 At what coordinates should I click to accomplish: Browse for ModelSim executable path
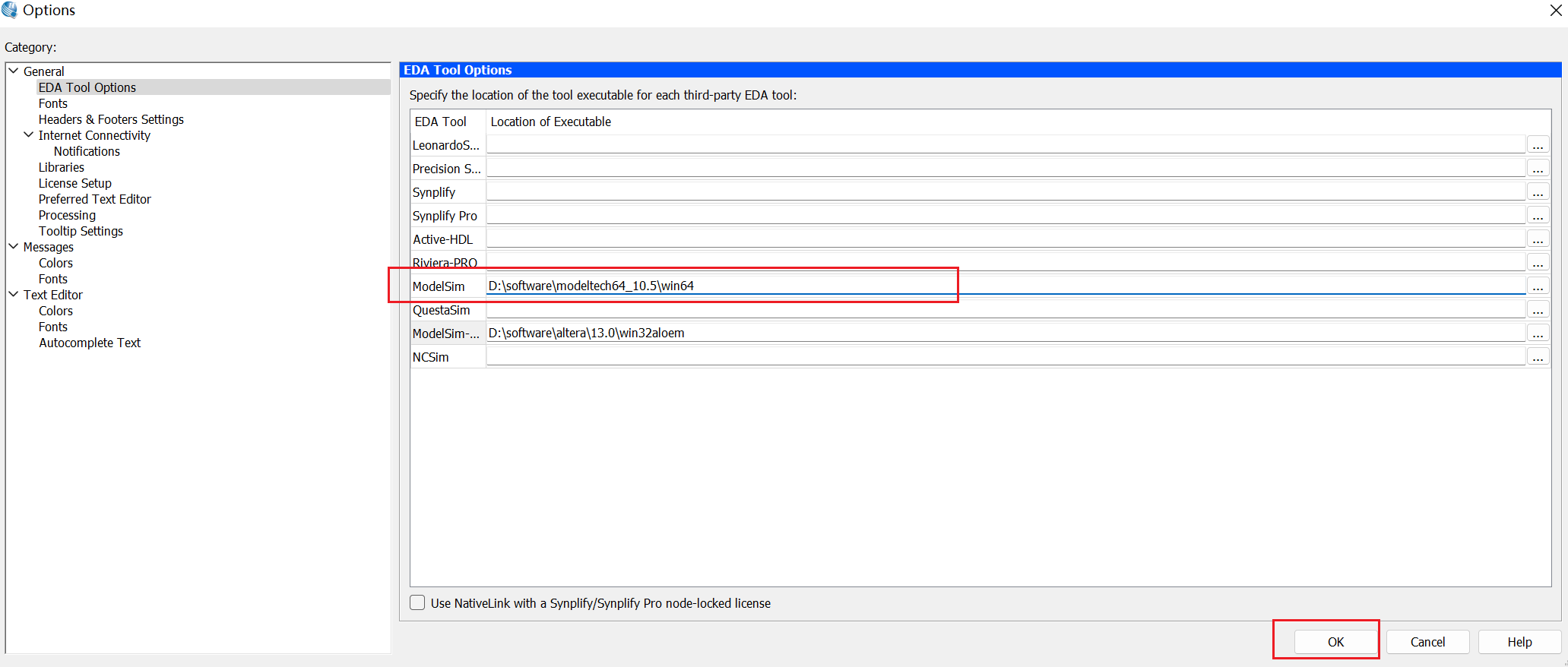(x=1538, y=286)
